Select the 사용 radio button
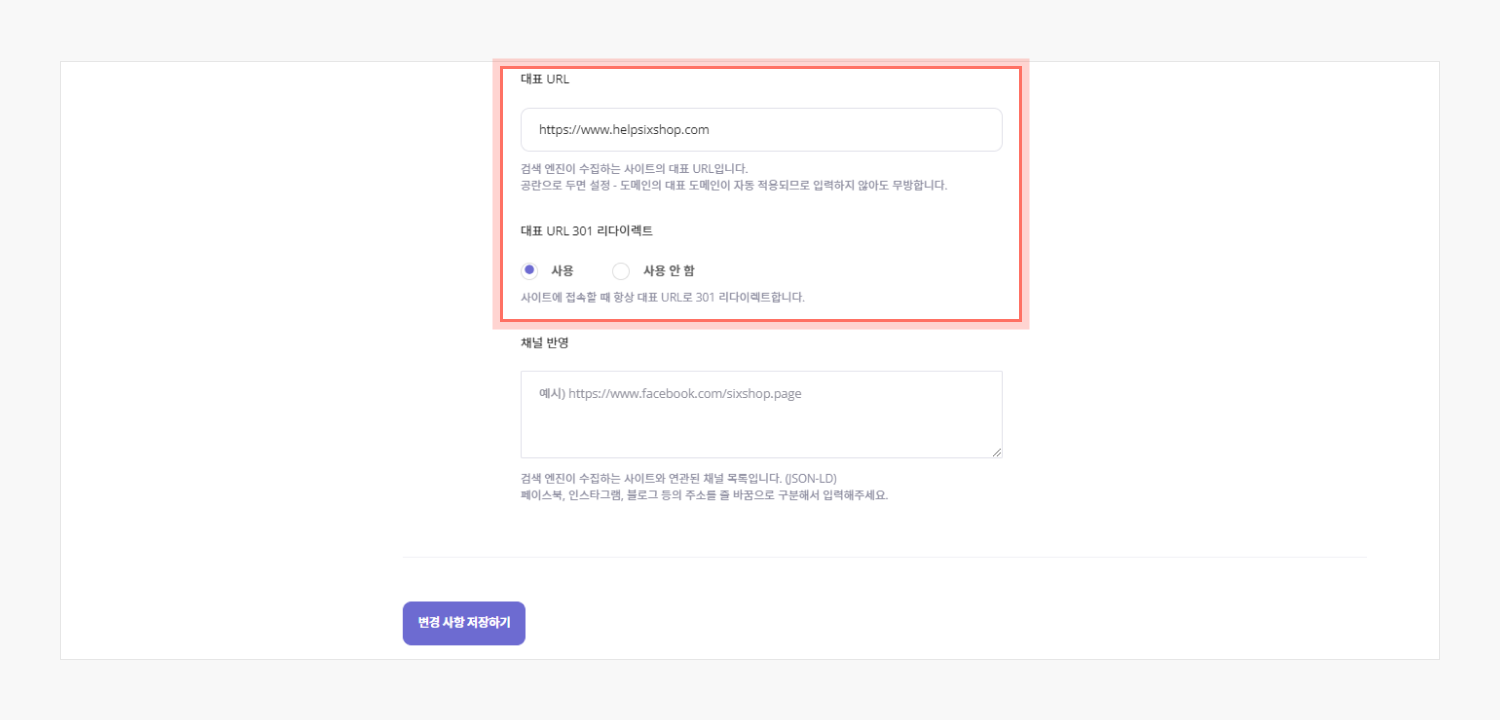The image size is (1500, 720). (x=530, y=270)
